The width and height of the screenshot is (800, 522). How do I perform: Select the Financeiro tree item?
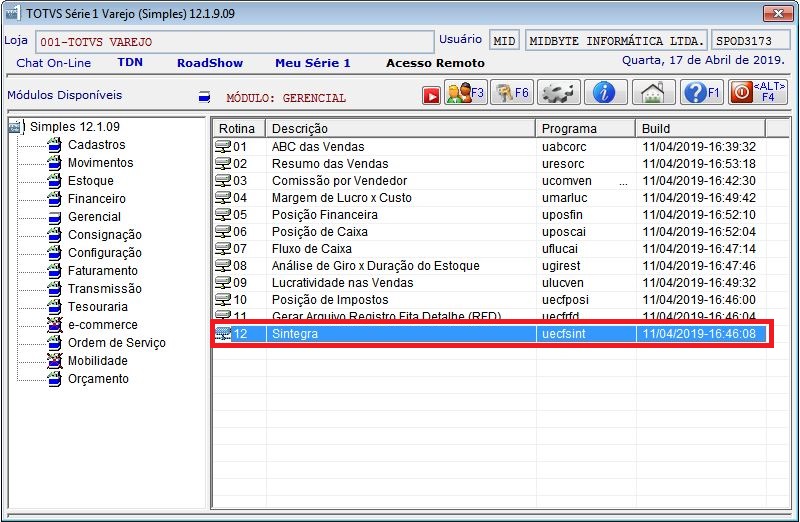click(96, 198)
